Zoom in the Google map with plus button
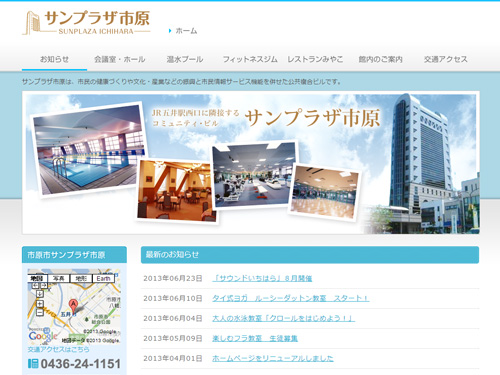The width and height of the screenshot is (500, 375). click(x=40, y=304)
